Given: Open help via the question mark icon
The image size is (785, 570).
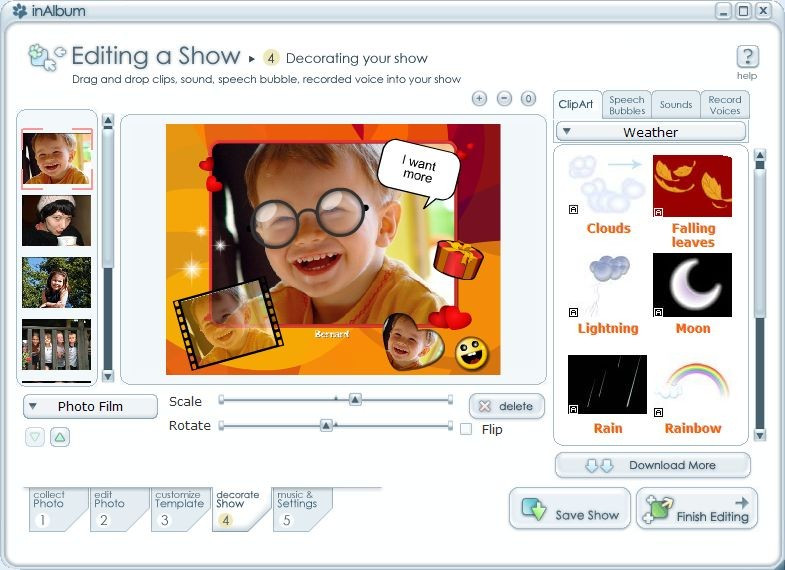Looking at the screenshot, I should click(747, 57).
